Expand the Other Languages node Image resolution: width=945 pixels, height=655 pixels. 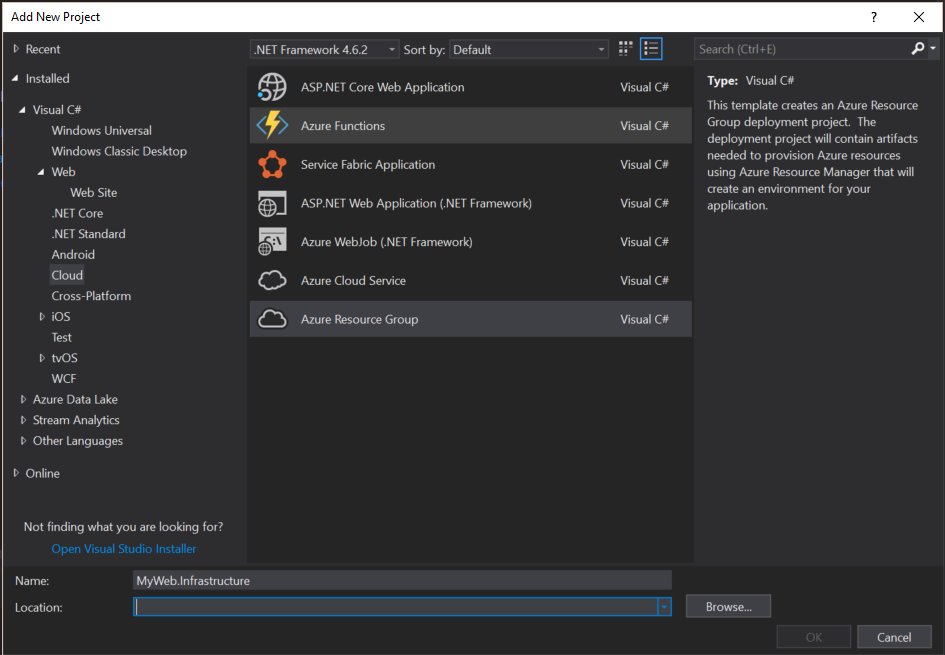(x=23, y=440)
